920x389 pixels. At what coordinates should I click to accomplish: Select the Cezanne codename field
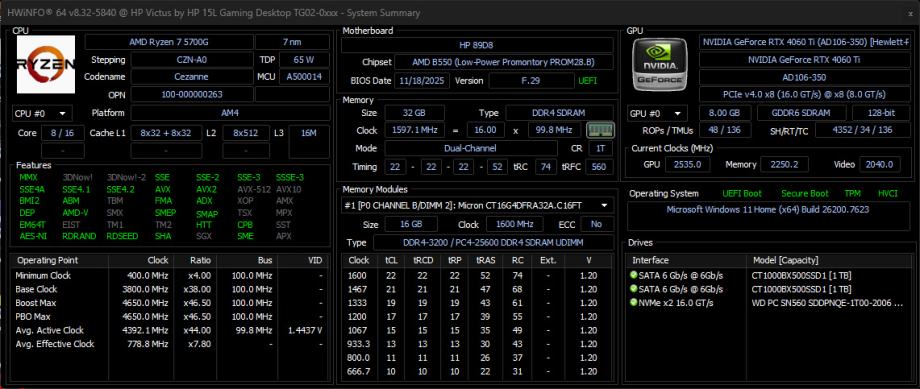(192, 77)
